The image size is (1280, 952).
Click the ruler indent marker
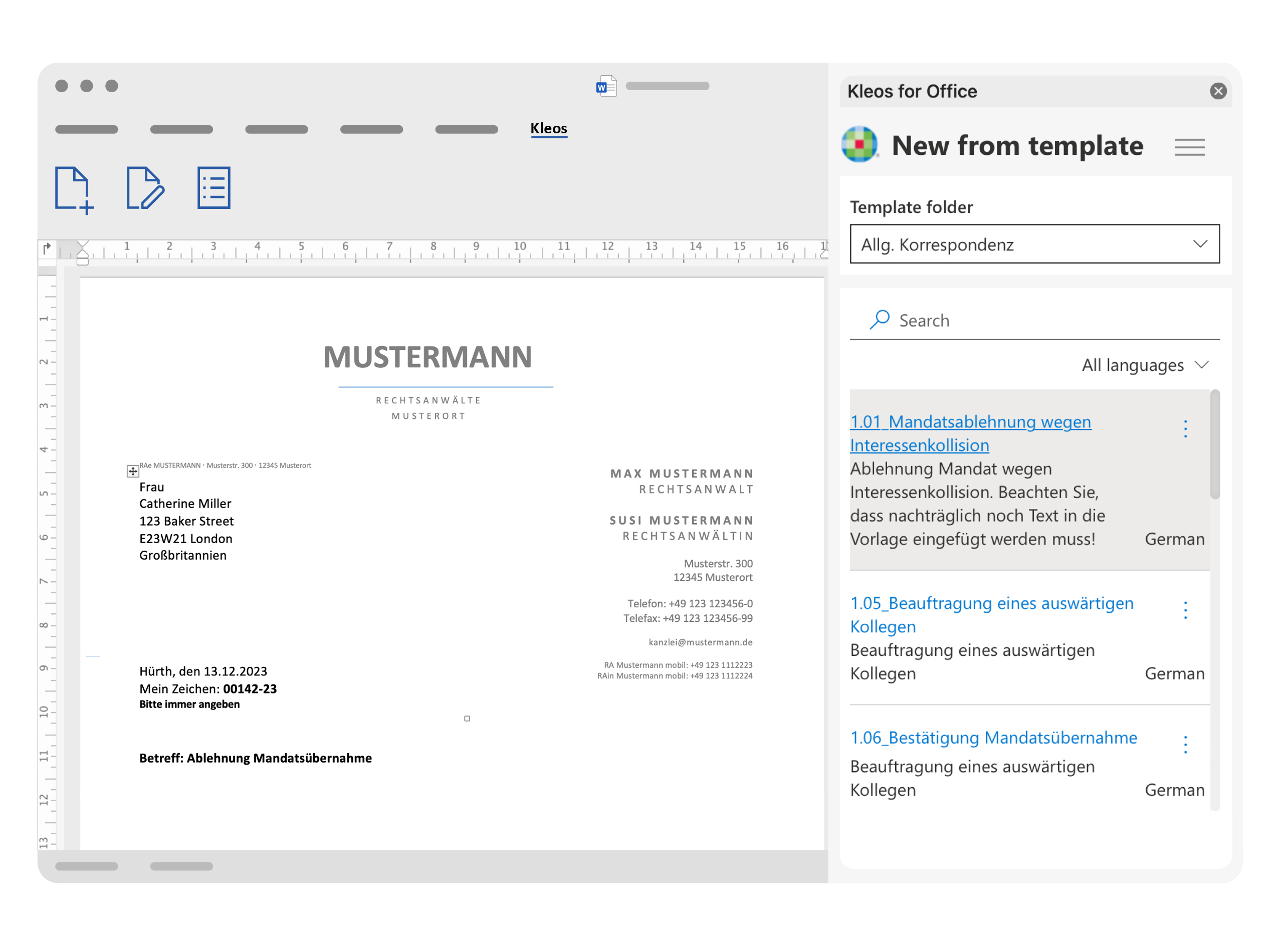tap(82, 253)
